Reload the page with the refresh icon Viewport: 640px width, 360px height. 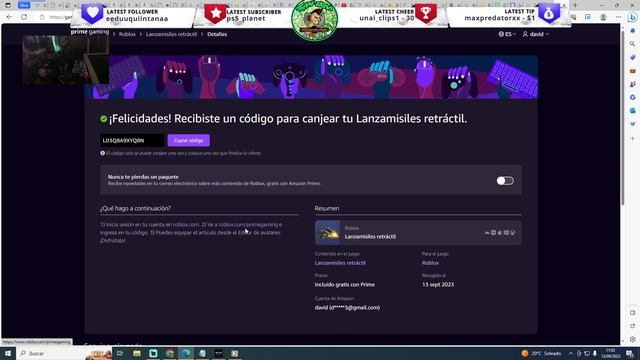pyautogui.click(x=24, y=17)
